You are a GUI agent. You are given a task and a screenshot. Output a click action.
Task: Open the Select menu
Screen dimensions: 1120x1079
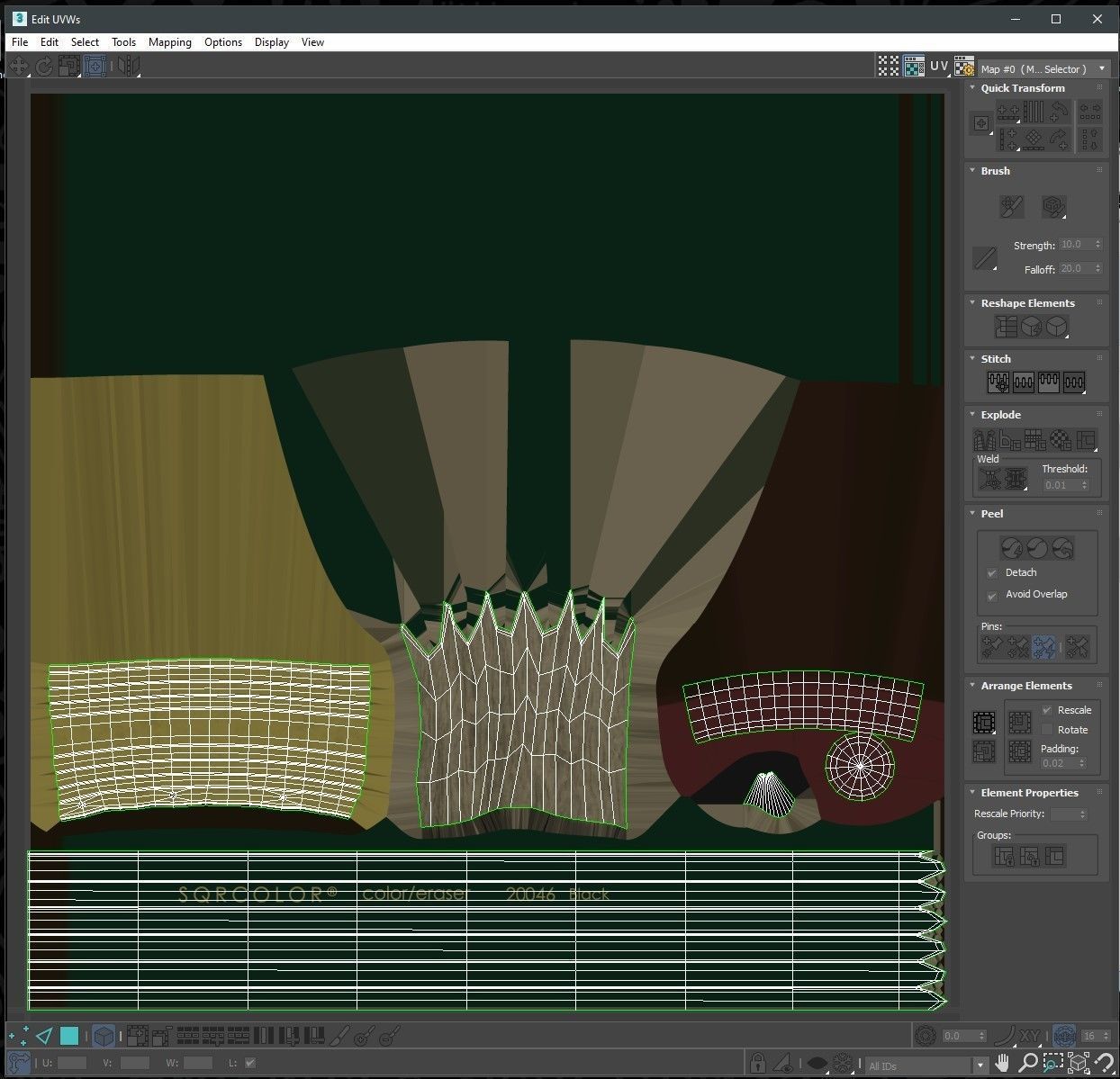tap(85, 42)
